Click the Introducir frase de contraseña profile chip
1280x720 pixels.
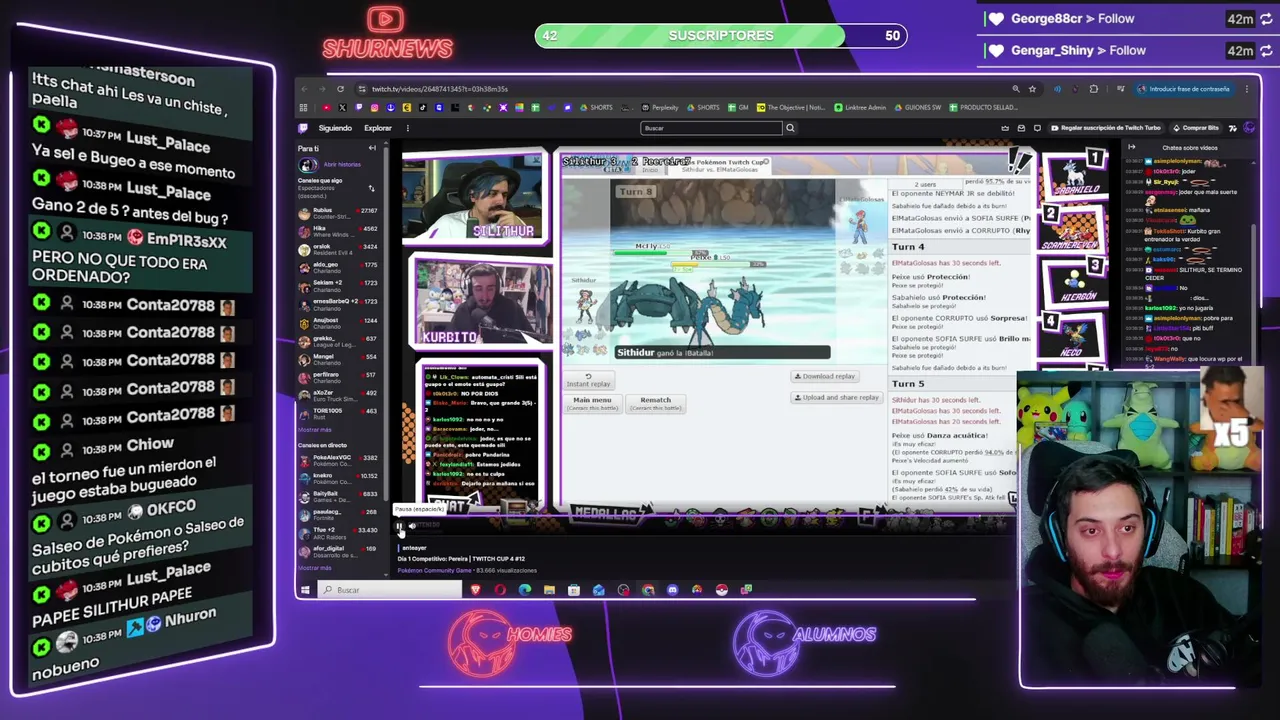click(x=1184, y=89)
